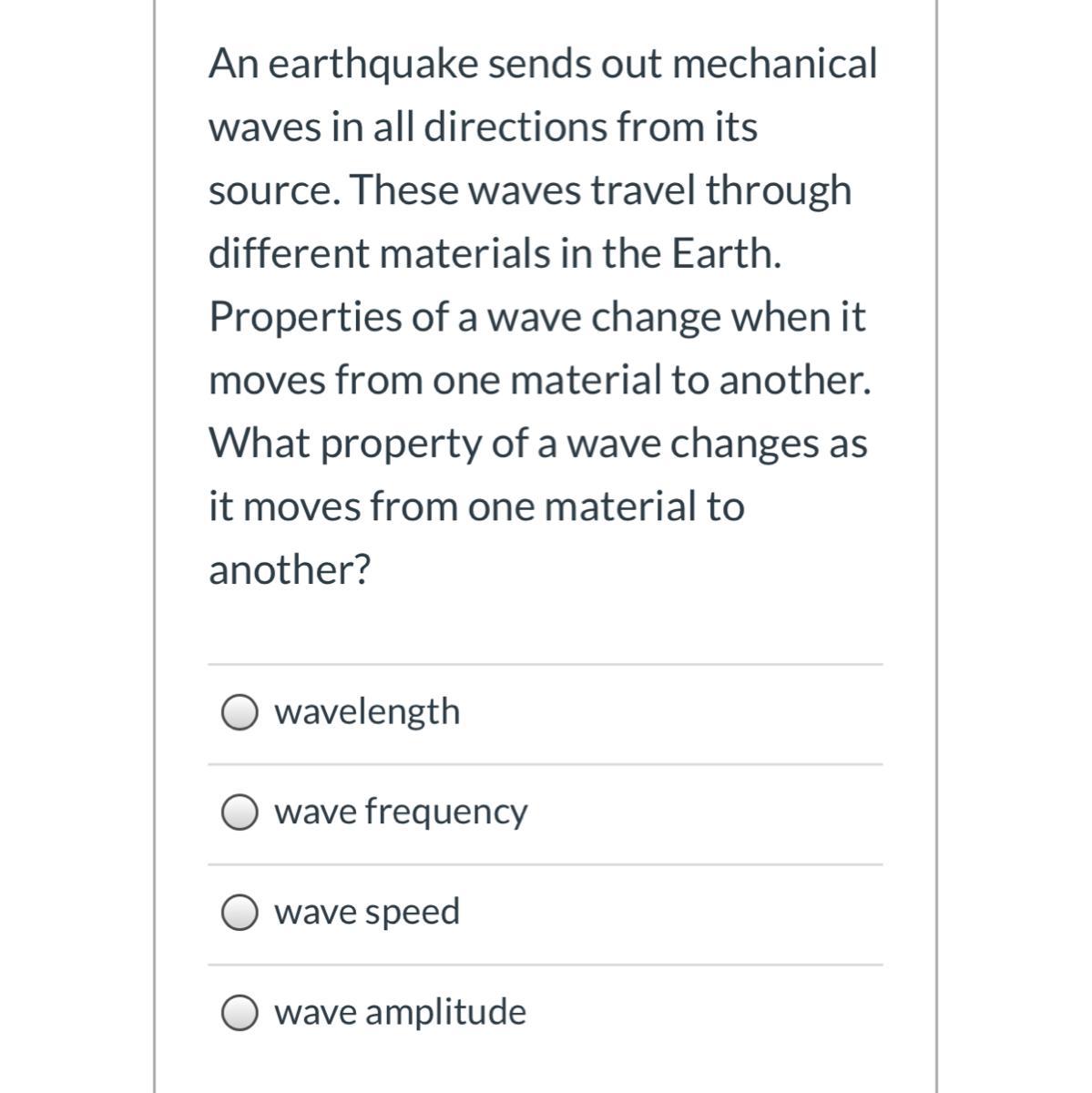Click the word "source." in the question

273,190
